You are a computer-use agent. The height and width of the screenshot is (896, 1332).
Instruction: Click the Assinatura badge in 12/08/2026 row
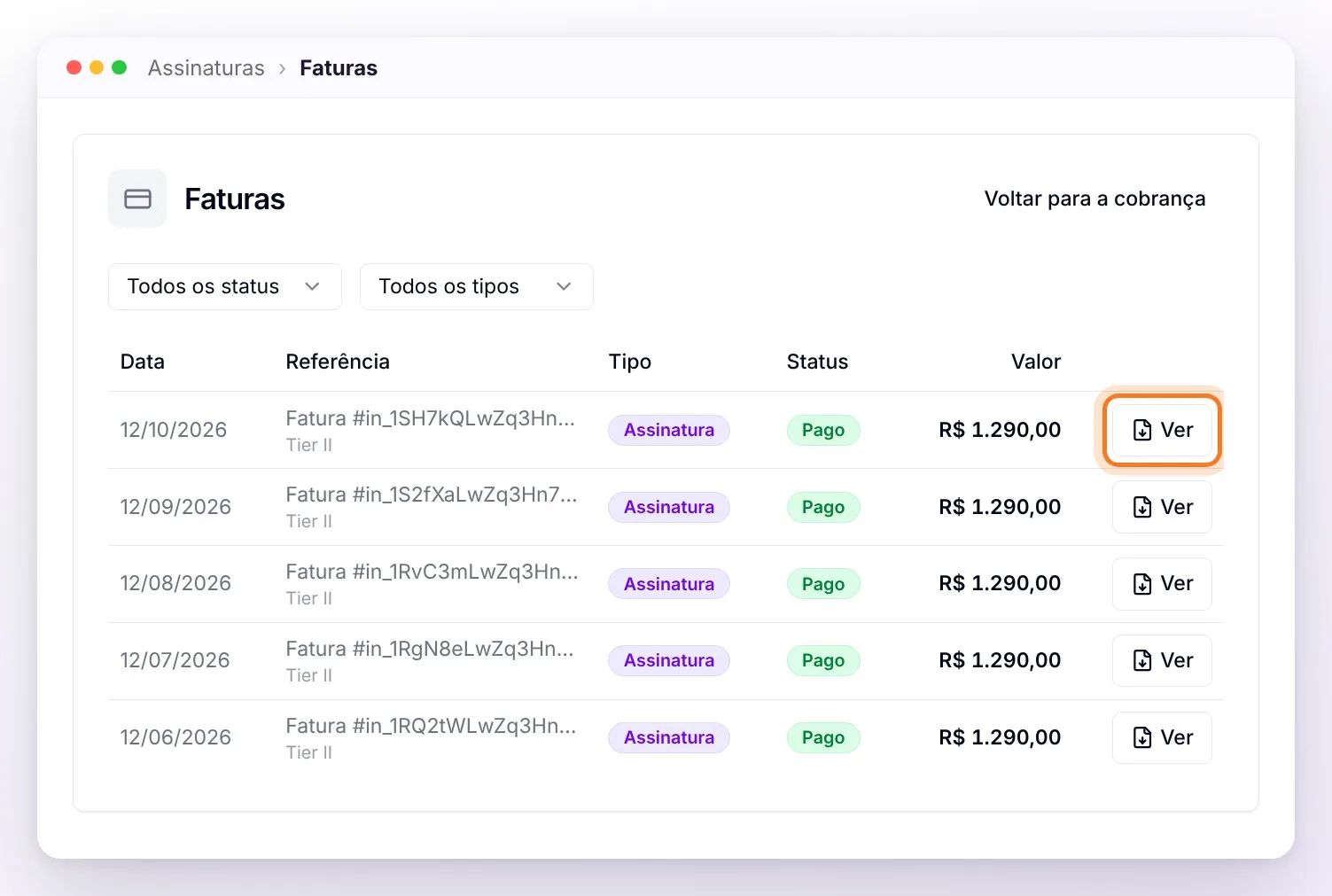pos(669,583)
